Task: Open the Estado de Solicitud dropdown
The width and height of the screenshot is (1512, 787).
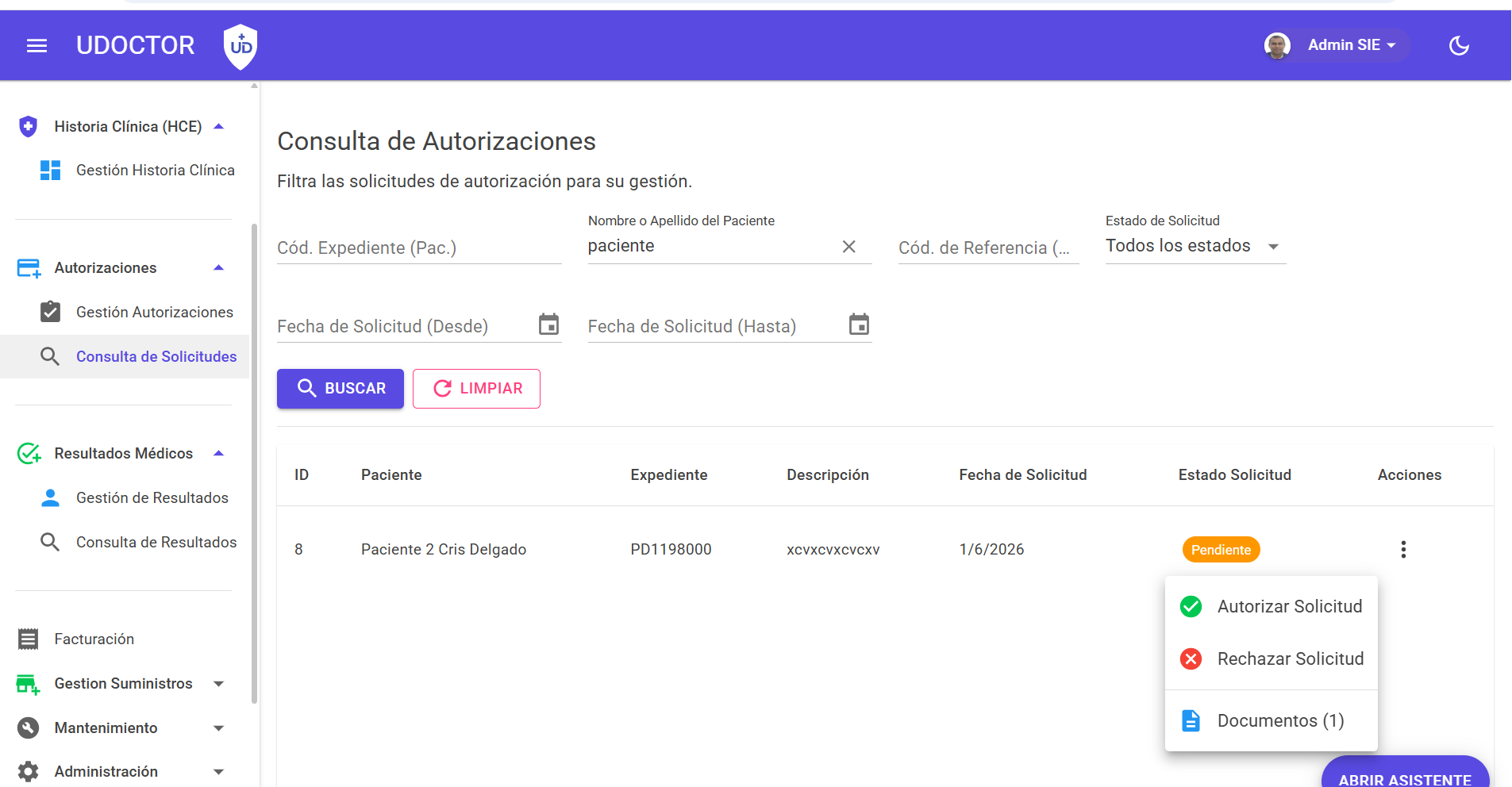Action: click(1195, 246)
